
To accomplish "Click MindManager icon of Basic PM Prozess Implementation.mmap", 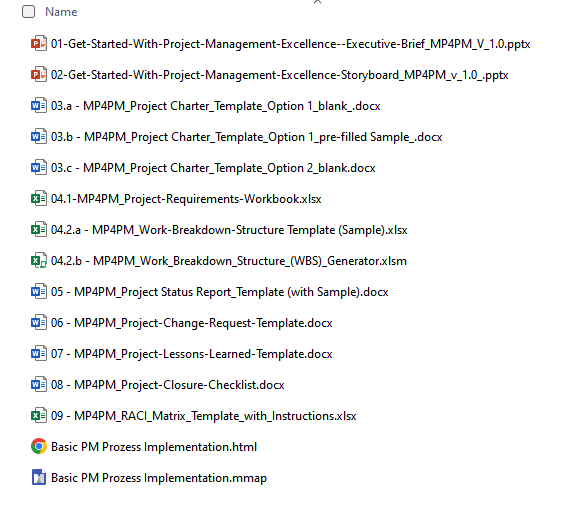I will coord(39,477).
